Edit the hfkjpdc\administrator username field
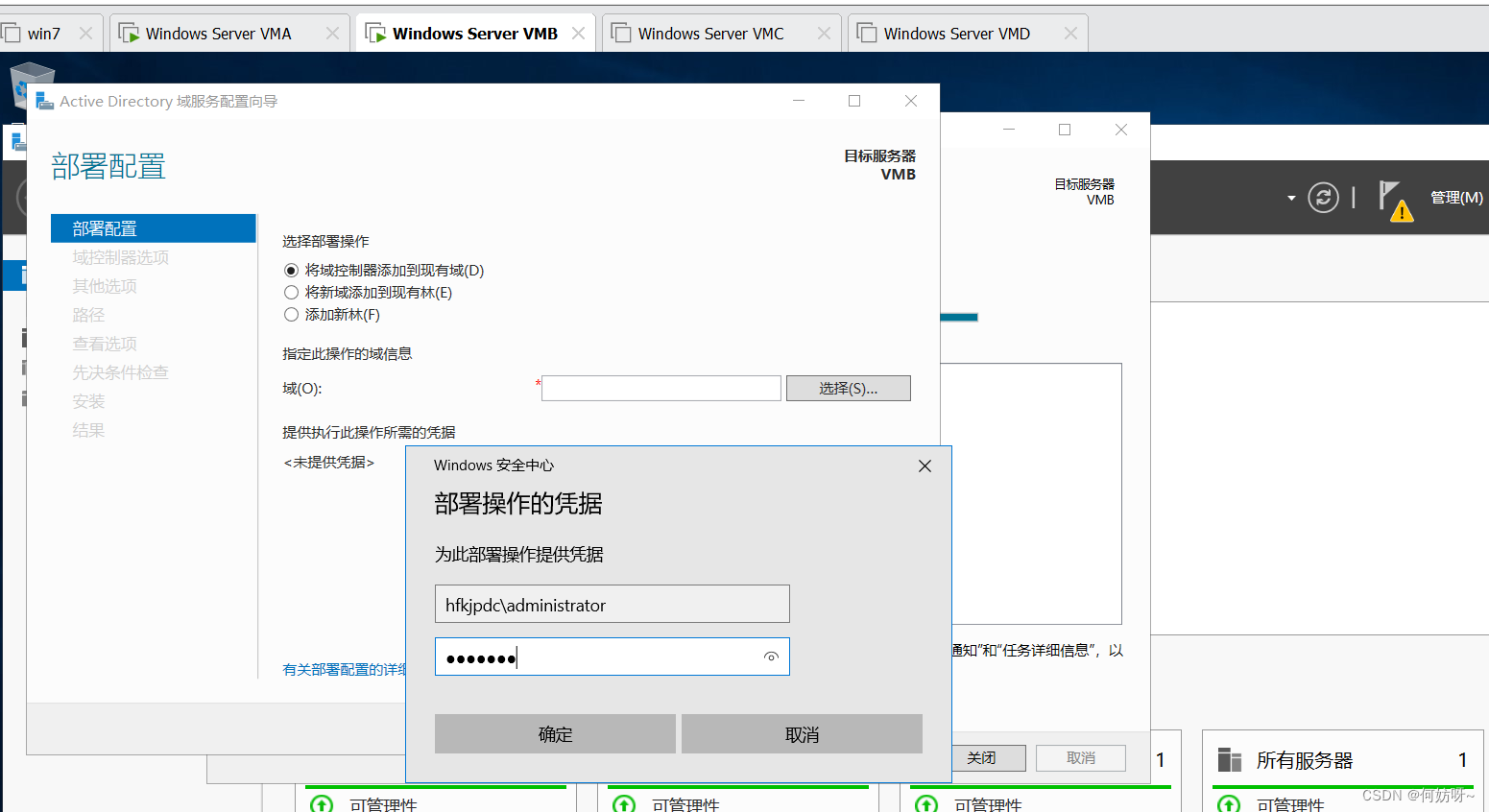This screenshot has width=1489, height=812. (x=612, y=605)
